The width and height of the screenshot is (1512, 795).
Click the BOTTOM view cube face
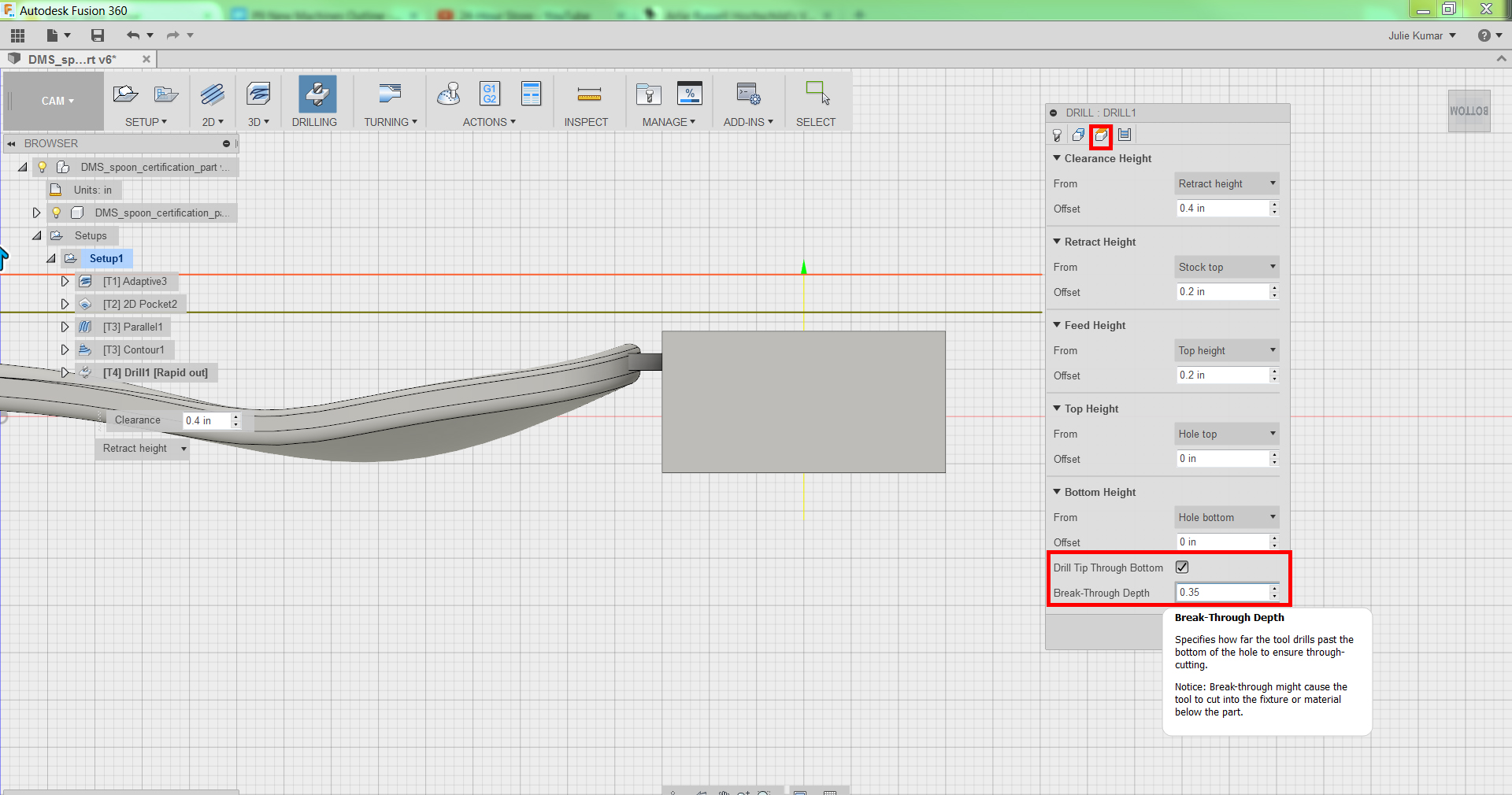(1469, 111)
